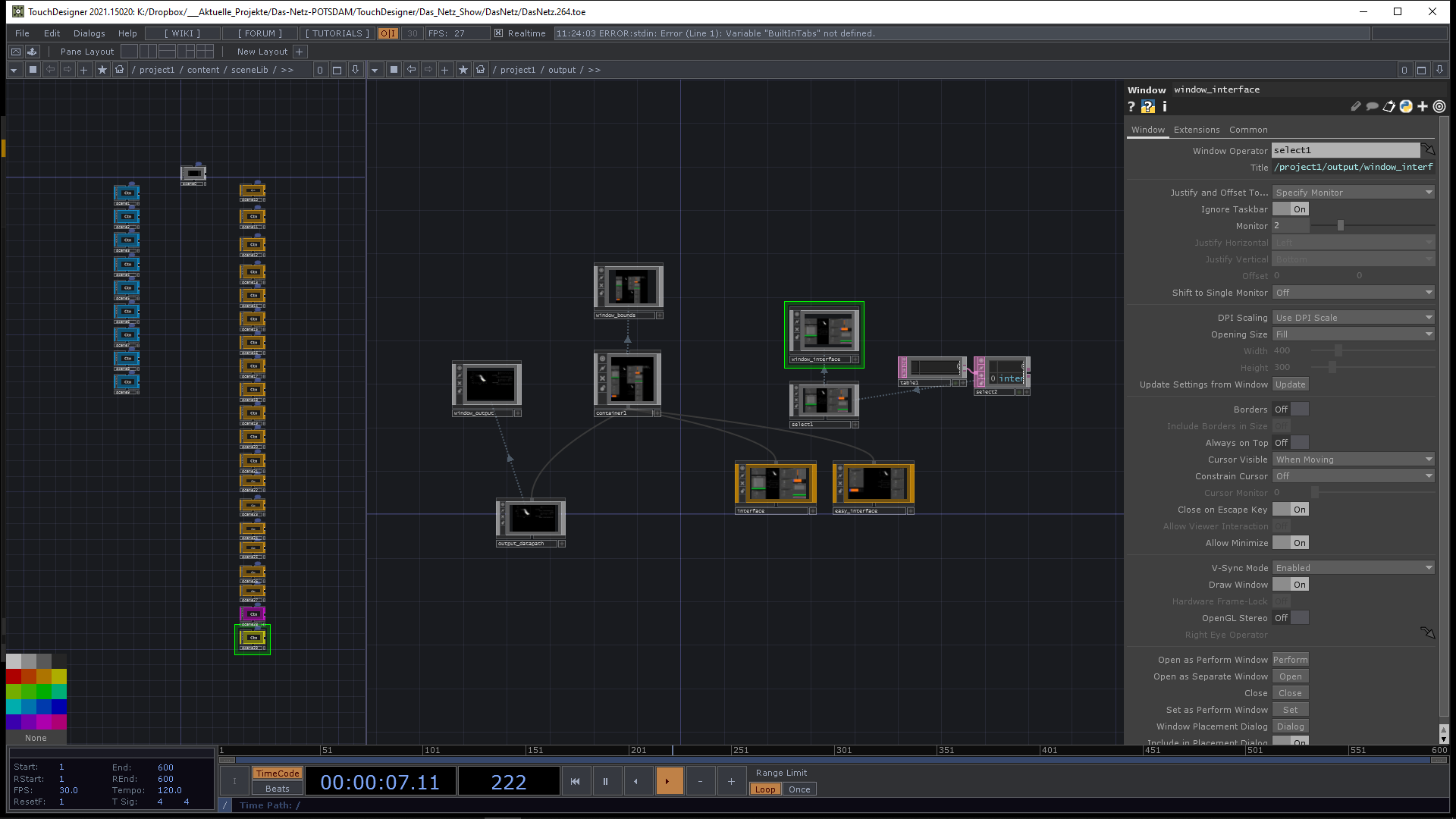Click the Perform button
Image resolution: width=1456 pixels, height=819 pixels.
[x=1290, y=660]
